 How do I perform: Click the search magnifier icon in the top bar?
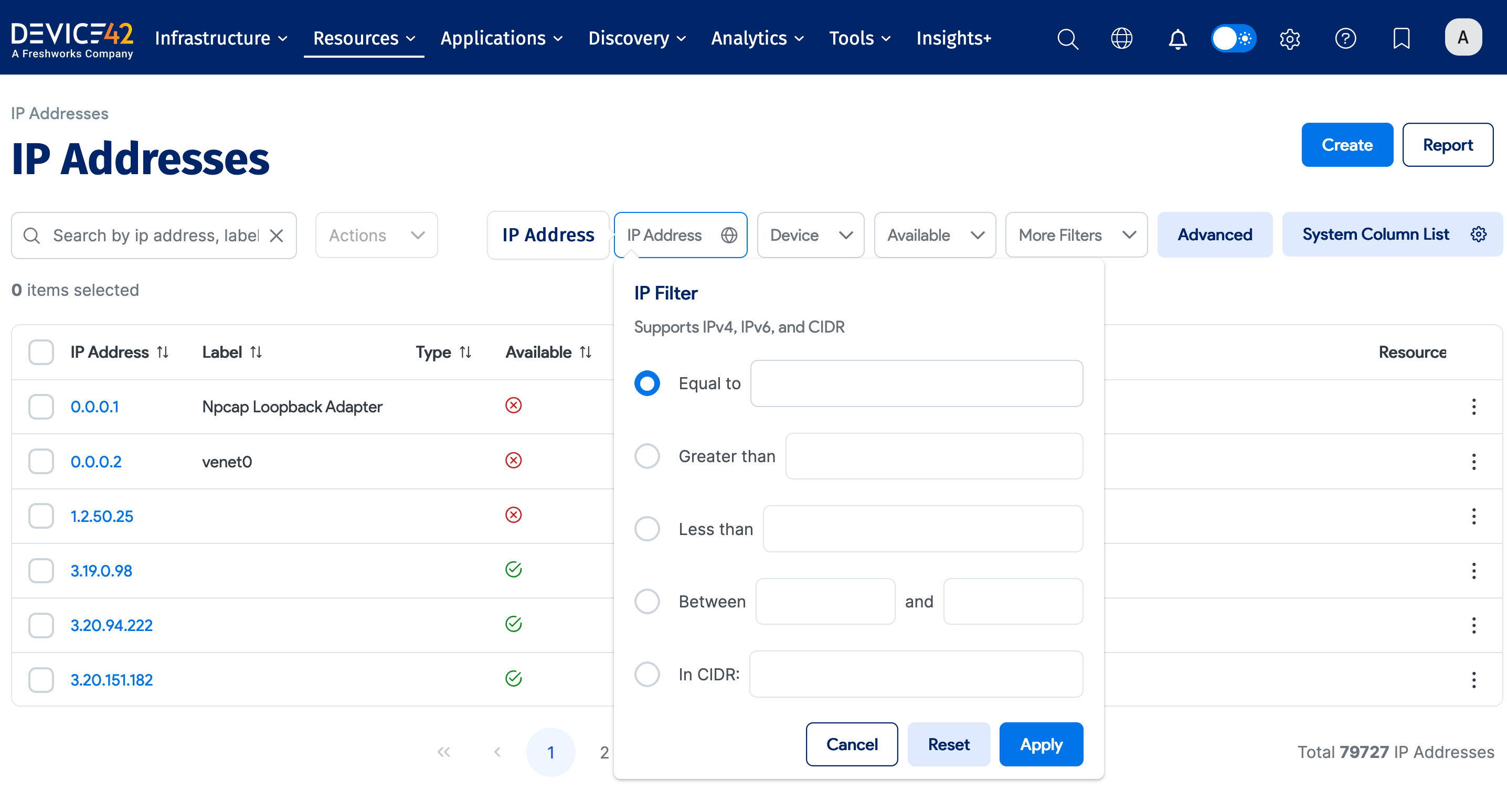(x=1068, y=39)
